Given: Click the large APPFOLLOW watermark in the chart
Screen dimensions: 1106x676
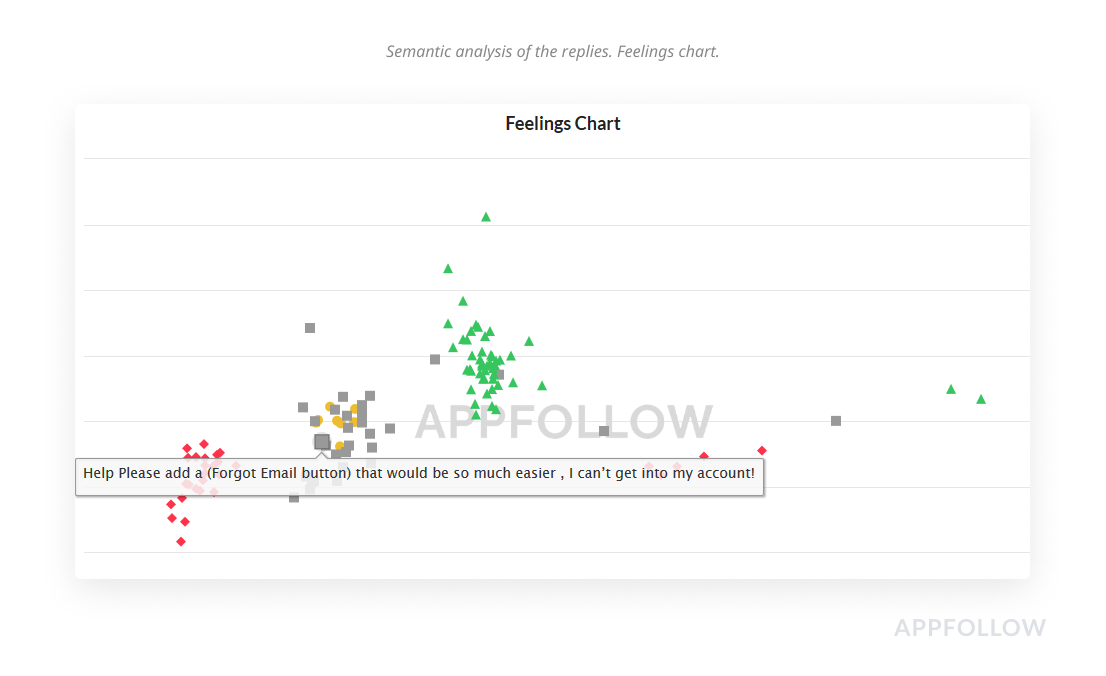Looking at the screenshot, I should coord(564,422).
